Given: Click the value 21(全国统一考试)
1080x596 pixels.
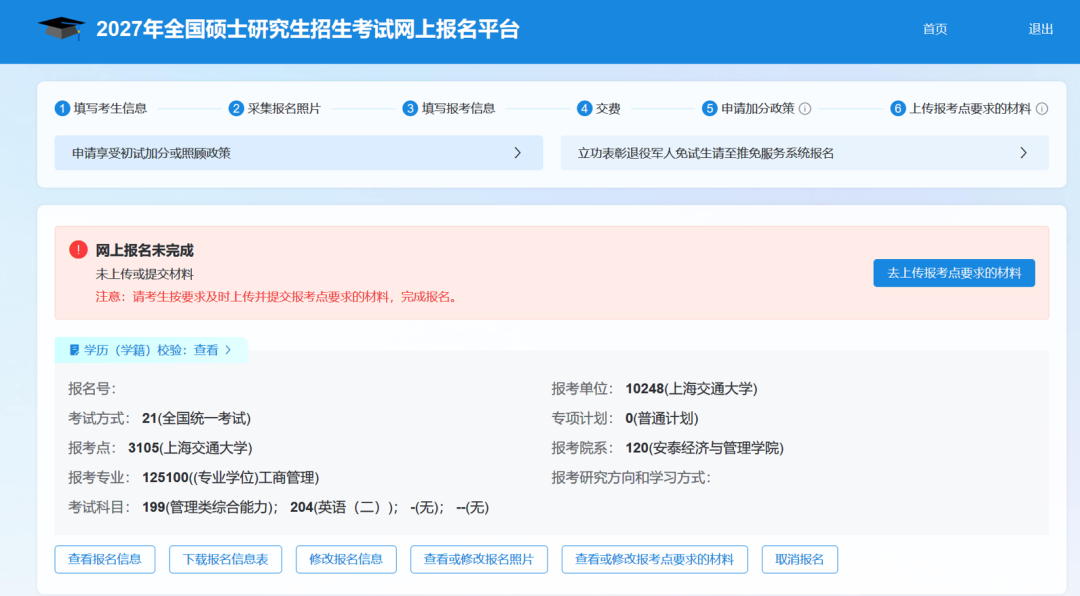Looking at the screenshot, I should [x=196, y=418].
